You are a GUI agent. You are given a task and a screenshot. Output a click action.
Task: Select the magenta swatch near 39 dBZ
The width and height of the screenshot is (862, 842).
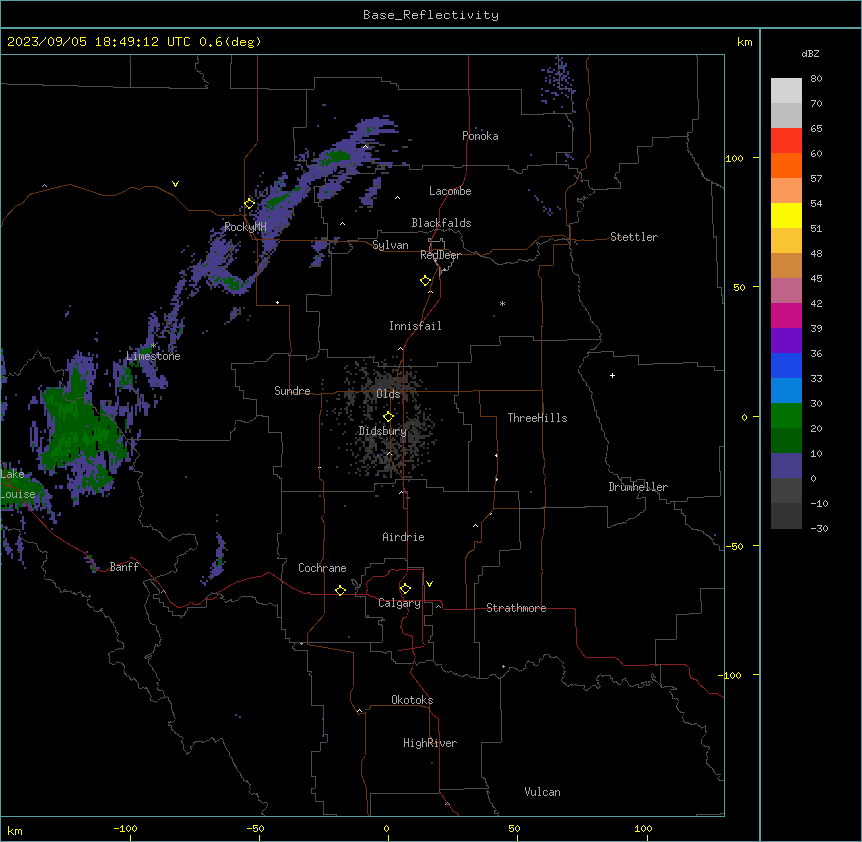tap(786, 316)
